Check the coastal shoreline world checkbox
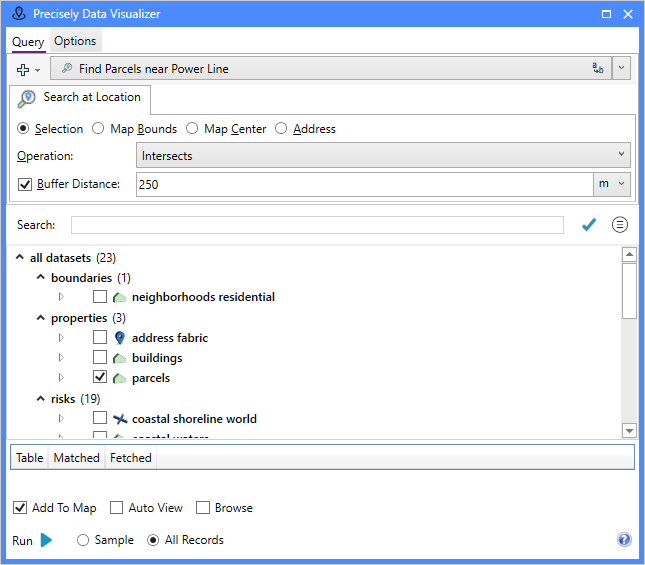The image size is (645, 565). (100, 418)
